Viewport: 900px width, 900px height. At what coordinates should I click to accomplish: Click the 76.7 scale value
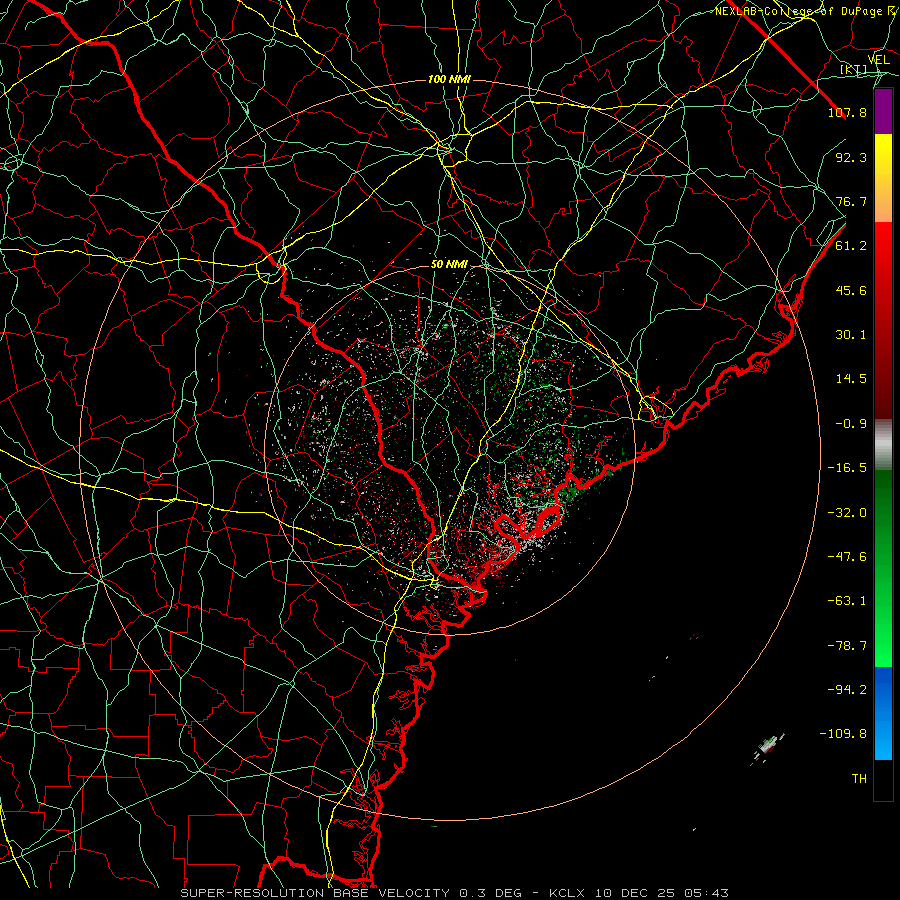click(851, 201)
